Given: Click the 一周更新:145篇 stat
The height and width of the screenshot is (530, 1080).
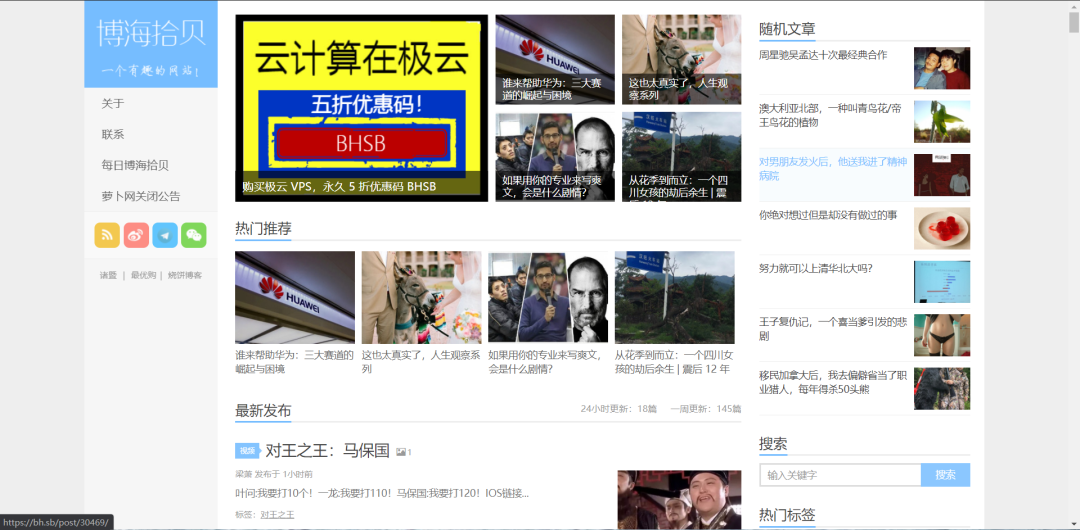Looking at the screenshot, I should point(706,409).
